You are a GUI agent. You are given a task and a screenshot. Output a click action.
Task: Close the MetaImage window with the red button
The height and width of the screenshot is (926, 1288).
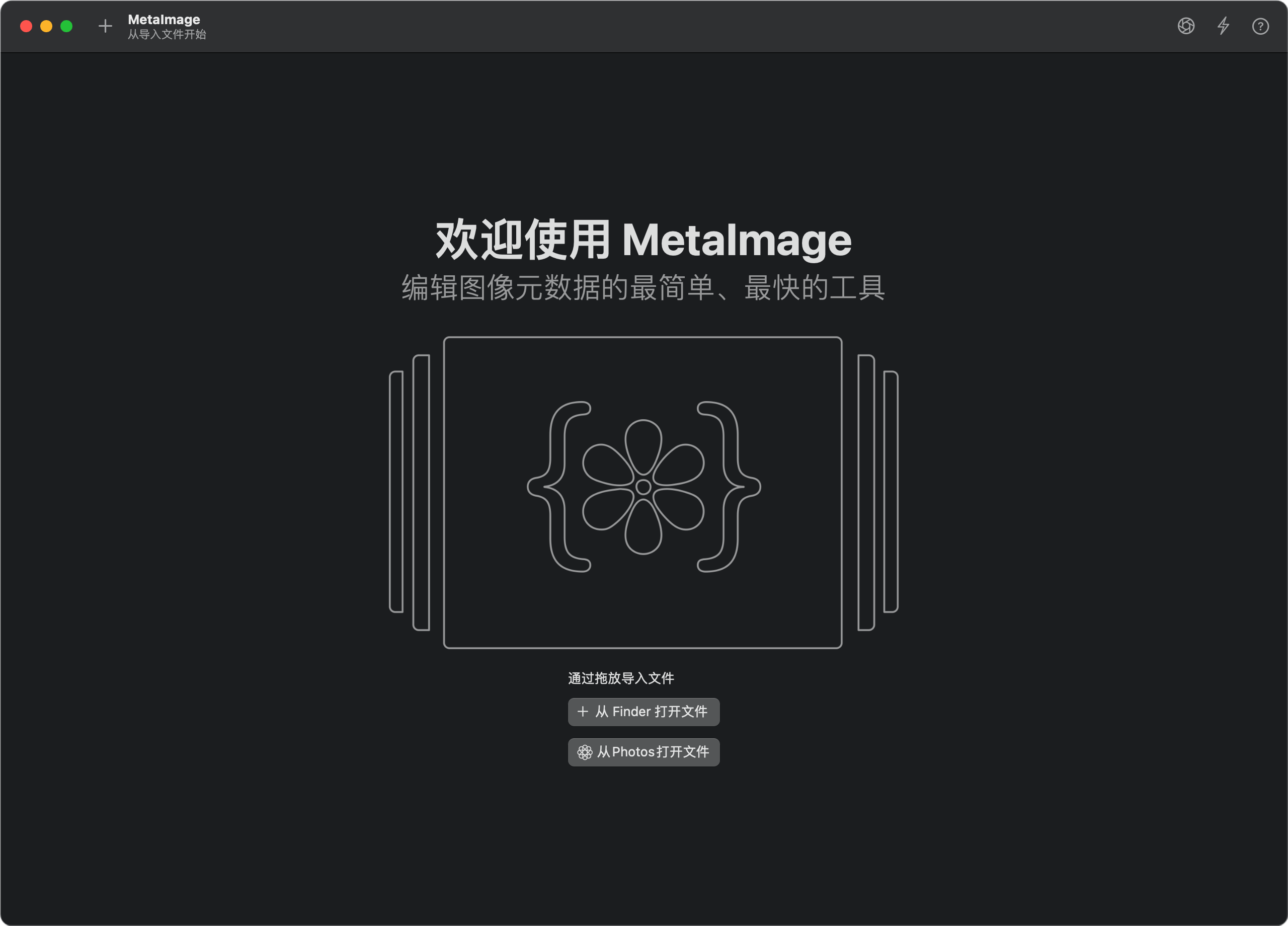(x=26, y=26)
